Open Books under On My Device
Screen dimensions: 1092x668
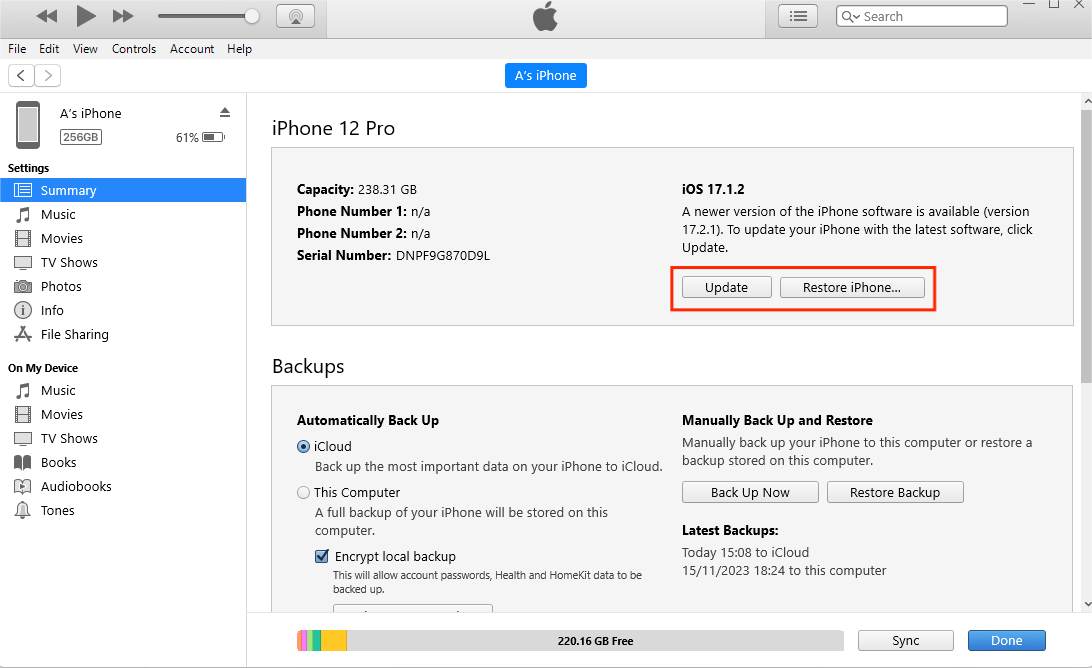pos(123,463)
